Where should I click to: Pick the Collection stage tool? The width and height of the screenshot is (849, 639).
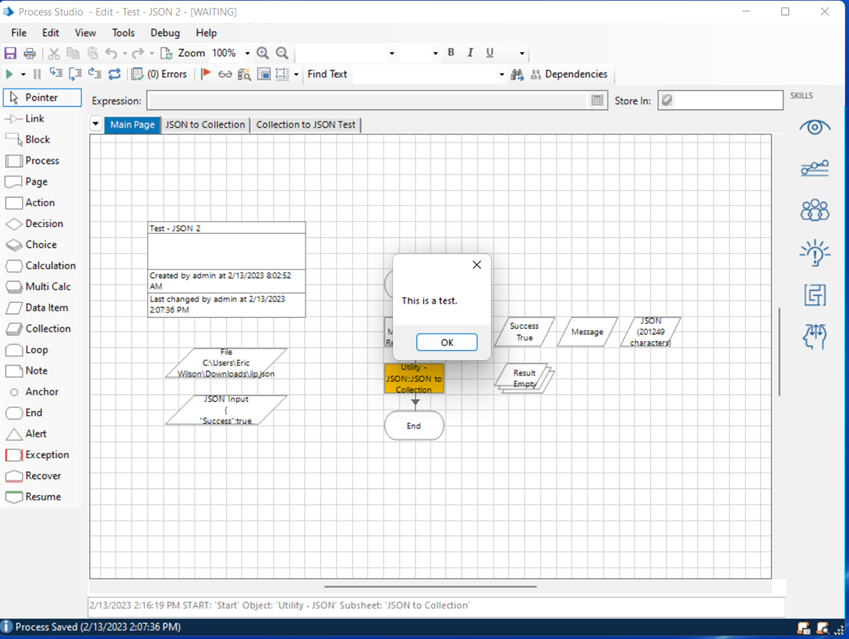click(x=38, y=329)
